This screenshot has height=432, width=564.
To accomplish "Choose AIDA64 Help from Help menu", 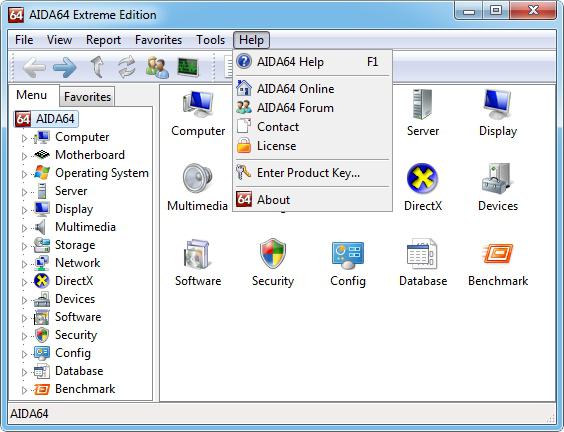I will 312,62.
